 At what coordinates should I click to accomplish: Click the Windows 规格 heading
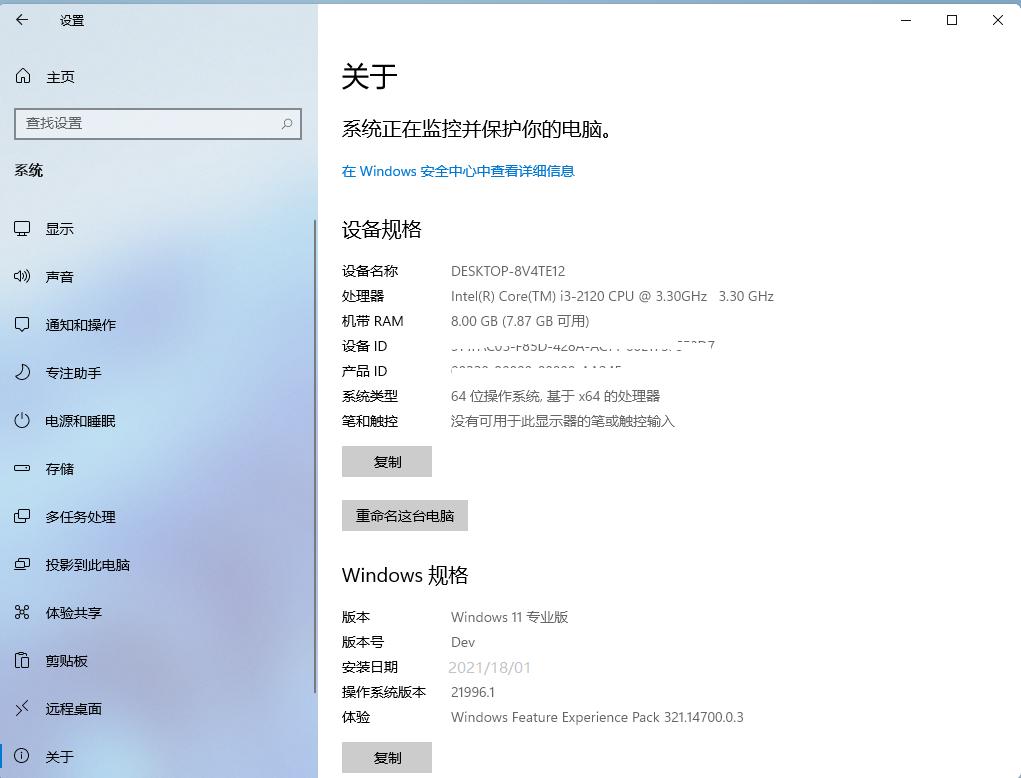[x=405, y=575]
